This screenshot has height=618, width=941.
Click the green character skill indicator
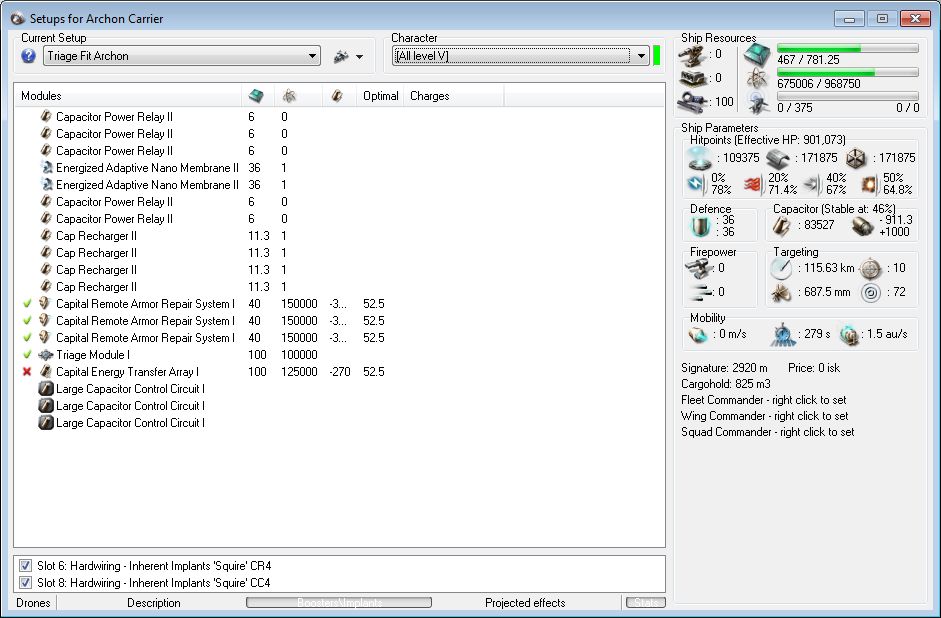click(657, 55)
